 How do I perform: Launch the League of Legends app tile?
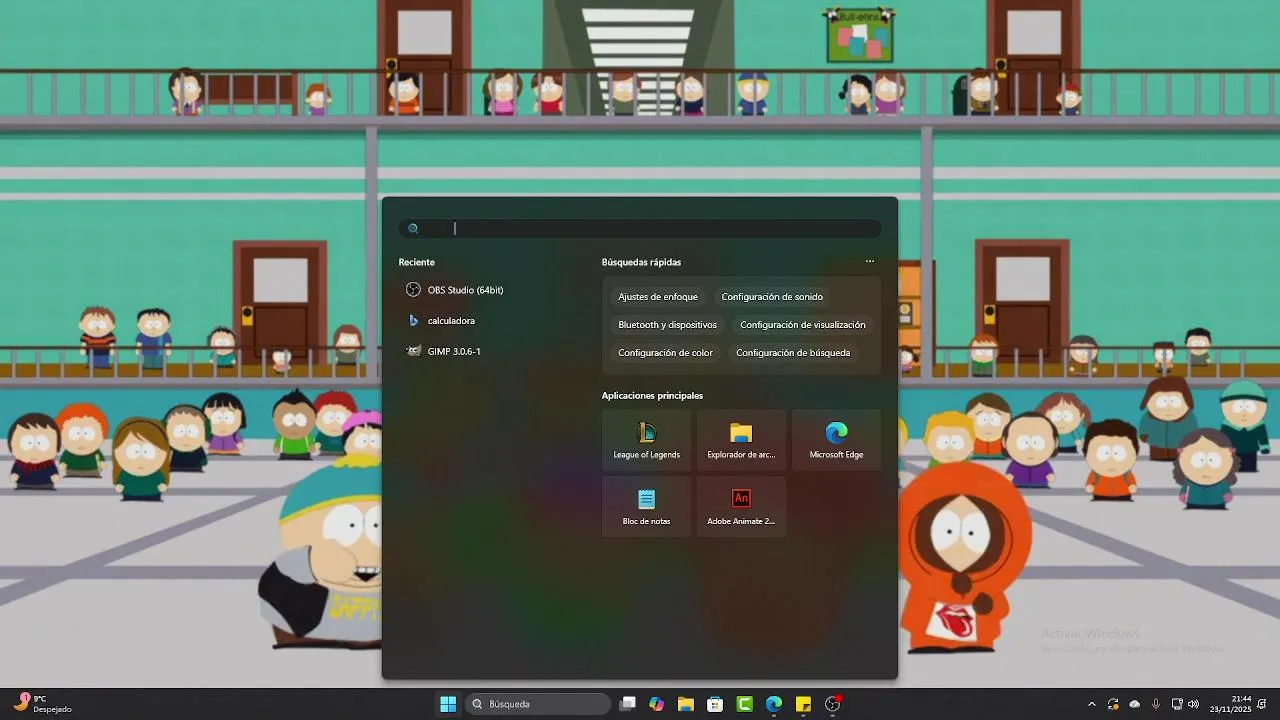[646, 440]
